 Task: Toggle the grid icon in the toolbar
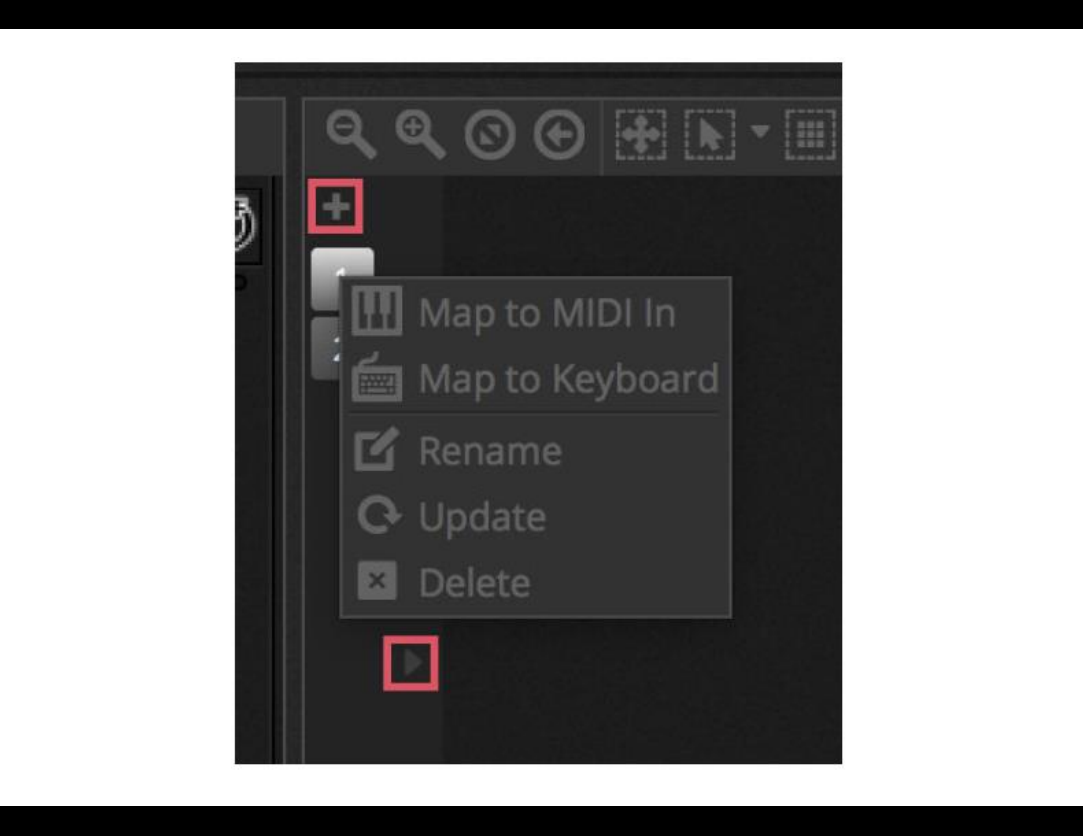click(x=811, y=134)
